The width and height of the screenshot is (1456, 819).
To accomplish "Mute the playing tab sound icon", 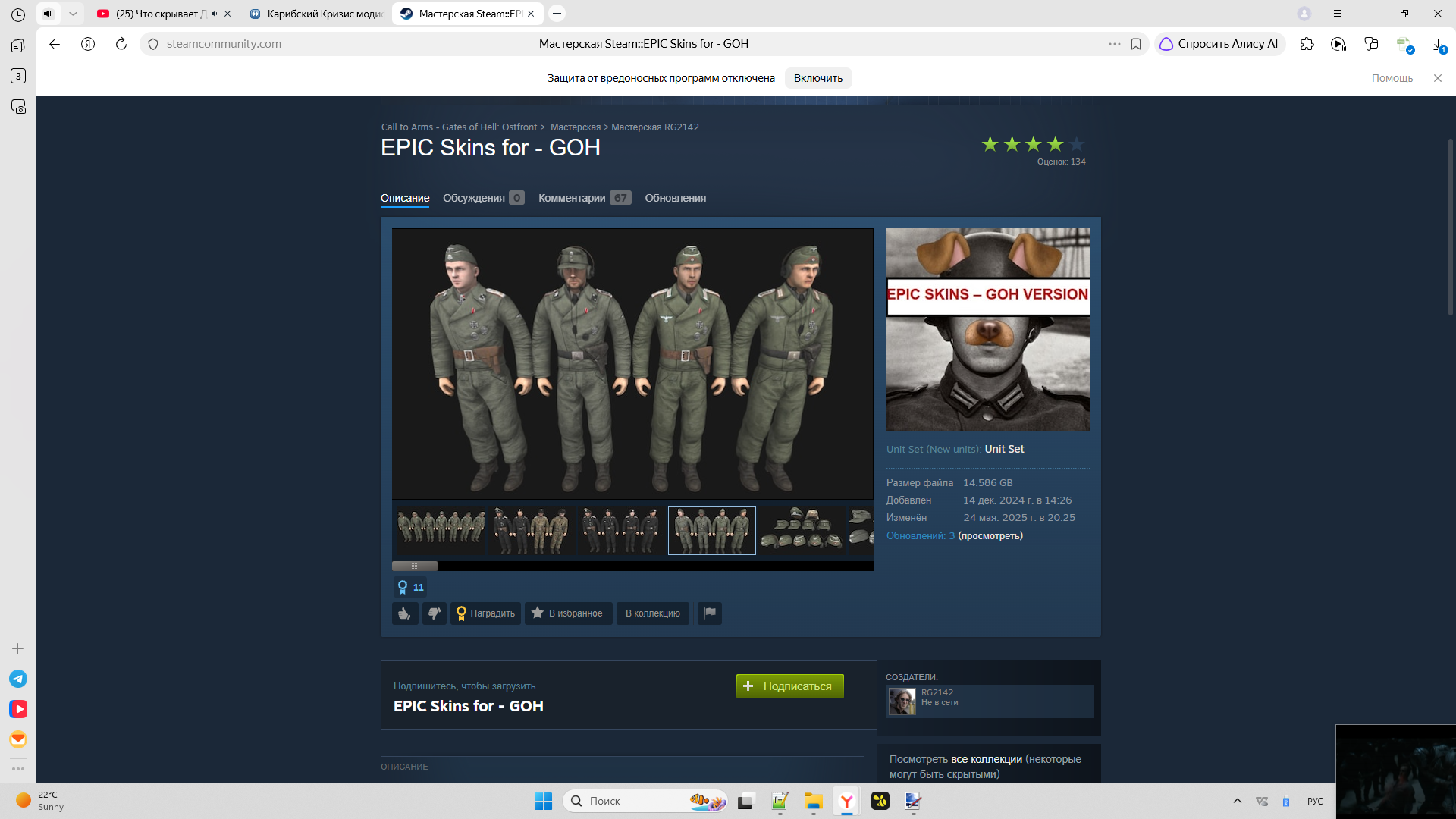I will click(49, 14).
